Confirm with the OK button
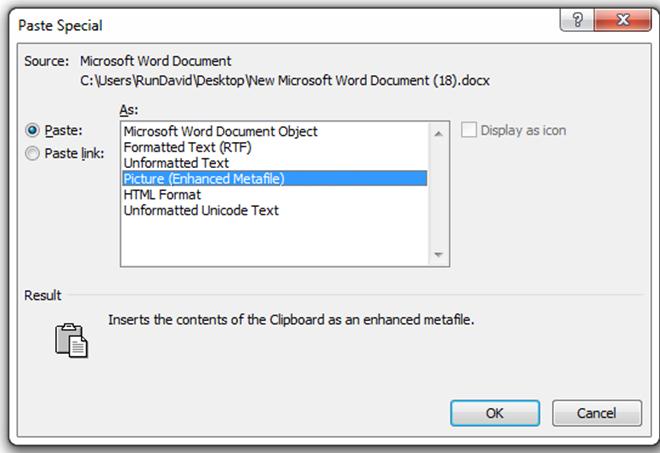Image resolution: width=660 pixels, height=453 pixels. (x=495, y=413)
